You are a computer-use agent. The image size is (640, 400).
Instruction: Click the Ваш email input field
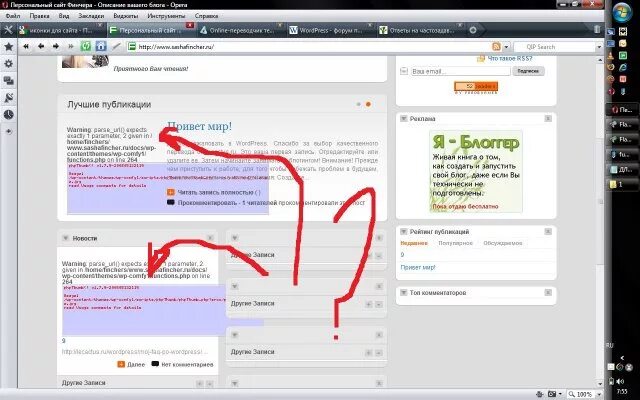tap(460, 71)
